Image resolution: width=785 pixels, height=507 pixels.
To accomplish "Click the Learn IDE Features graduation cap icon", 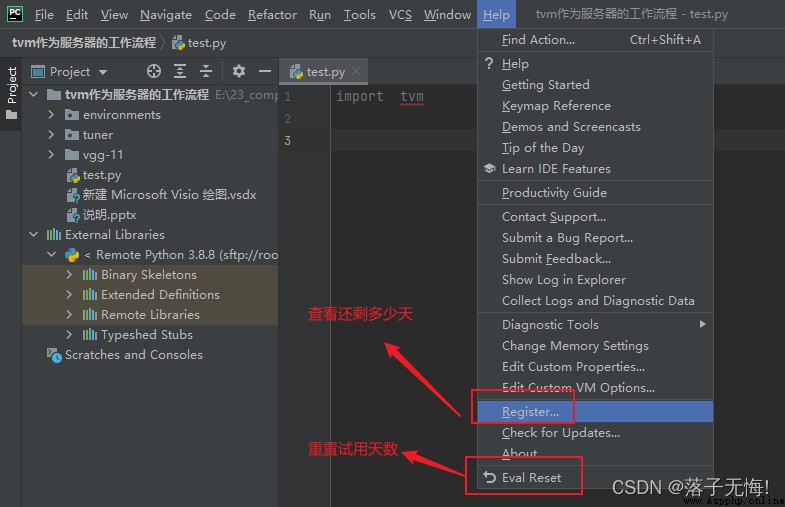I will pyautogui.click(x=489, y=169).
